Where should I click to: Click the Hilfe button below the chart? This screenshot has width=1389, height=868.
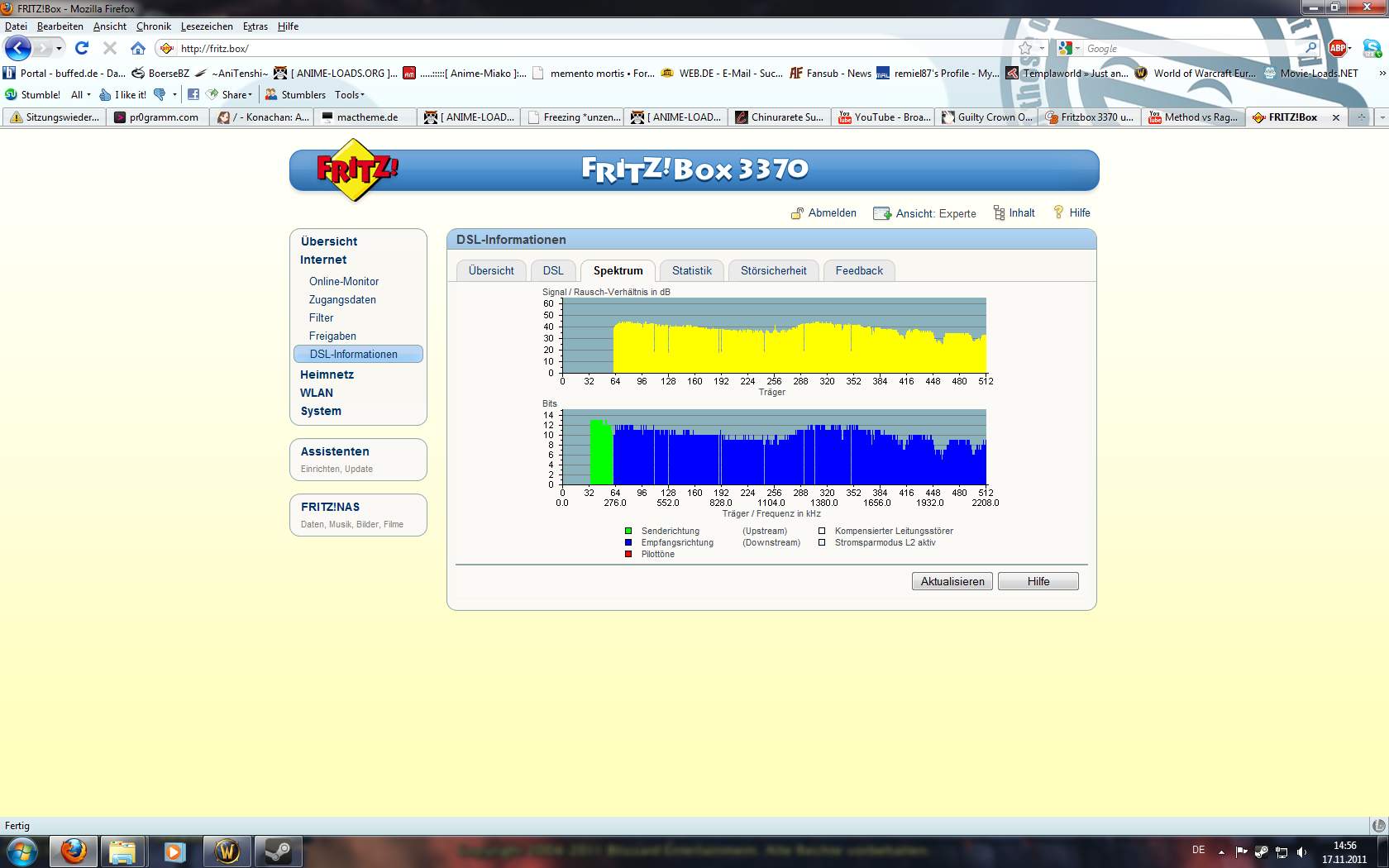pyautogui.click(x=1038, y=581)
